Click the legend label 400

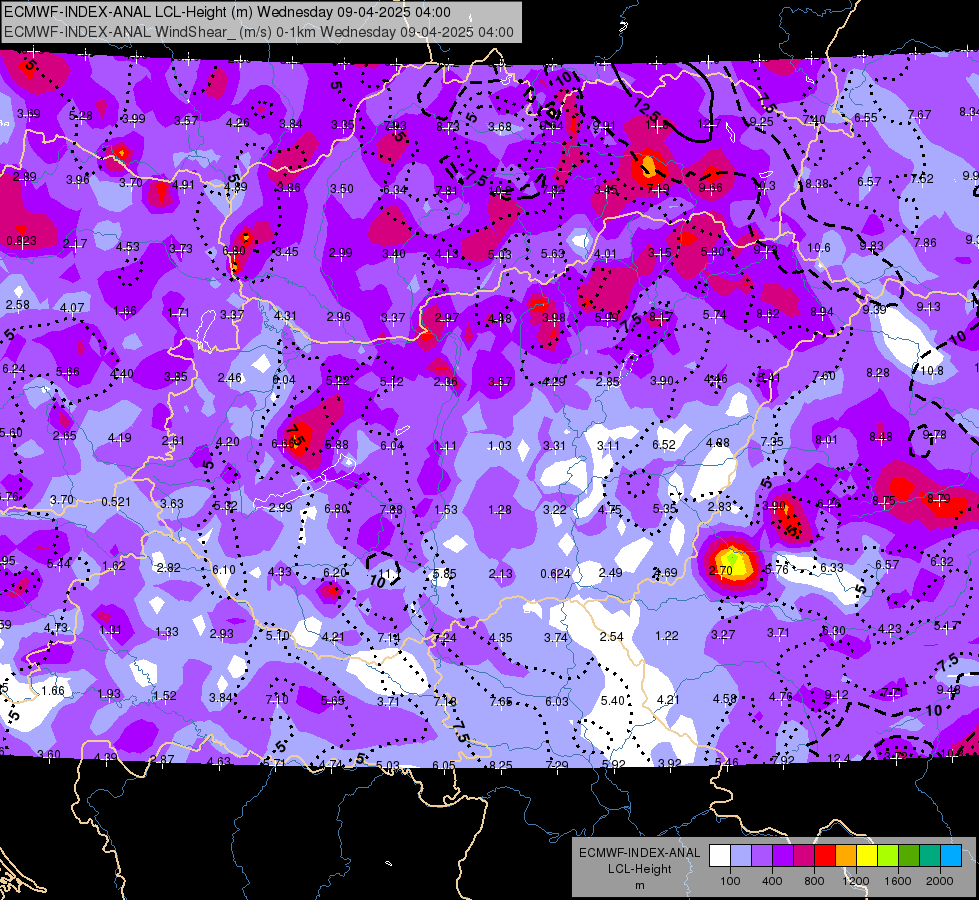(772, 881)
